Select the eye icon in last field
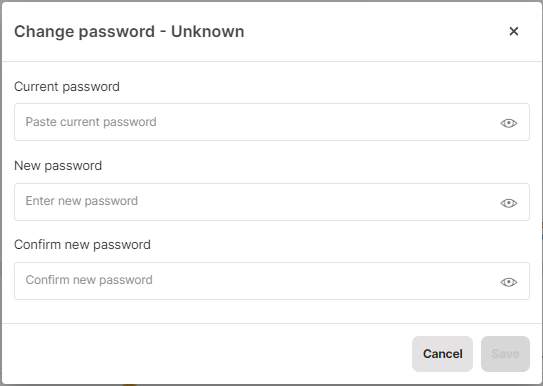The height and width of the screenshot is (386, 543). (x=508, y=282)
